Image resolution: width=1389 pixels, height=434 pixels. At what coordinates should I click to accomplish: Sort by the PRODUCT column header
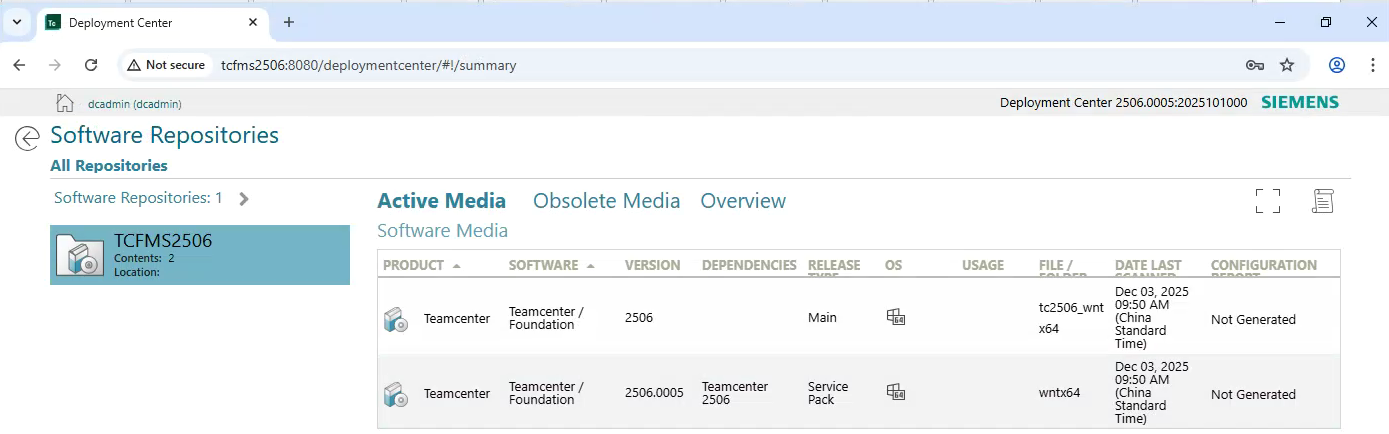point(421,265)
